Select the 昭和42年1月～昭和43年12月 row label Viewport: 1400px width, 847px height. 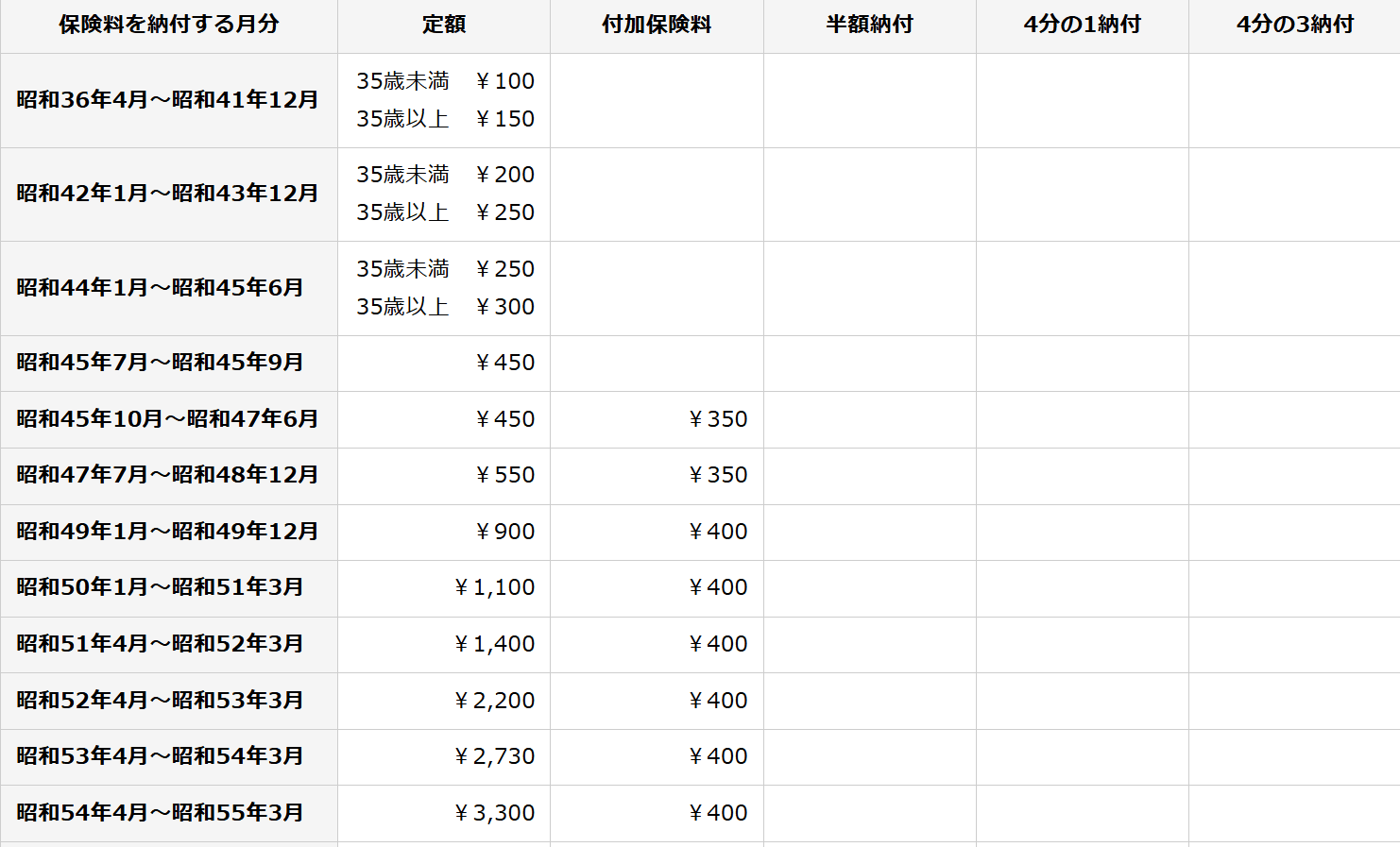point(167,194)
